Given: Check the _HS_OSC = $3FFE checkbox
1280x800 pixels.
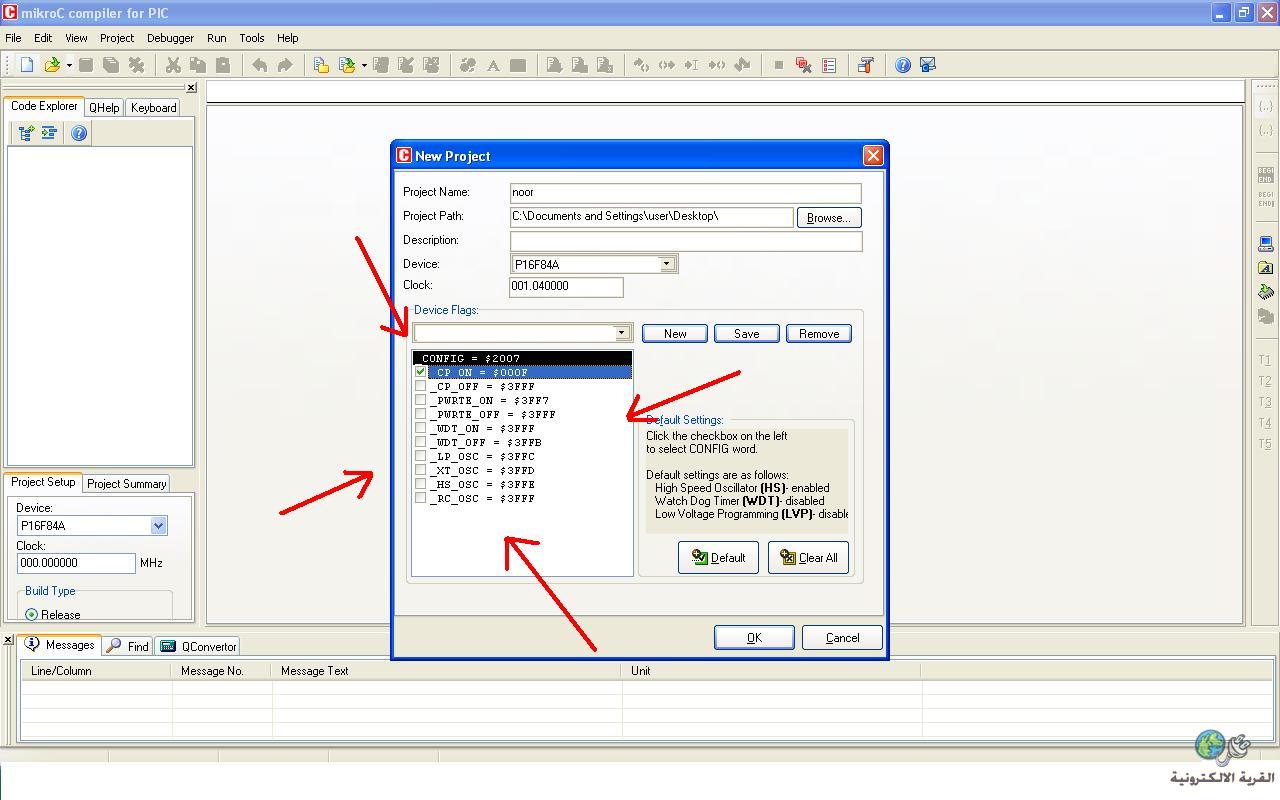Looking at the screenshot, I should point(421,484).
